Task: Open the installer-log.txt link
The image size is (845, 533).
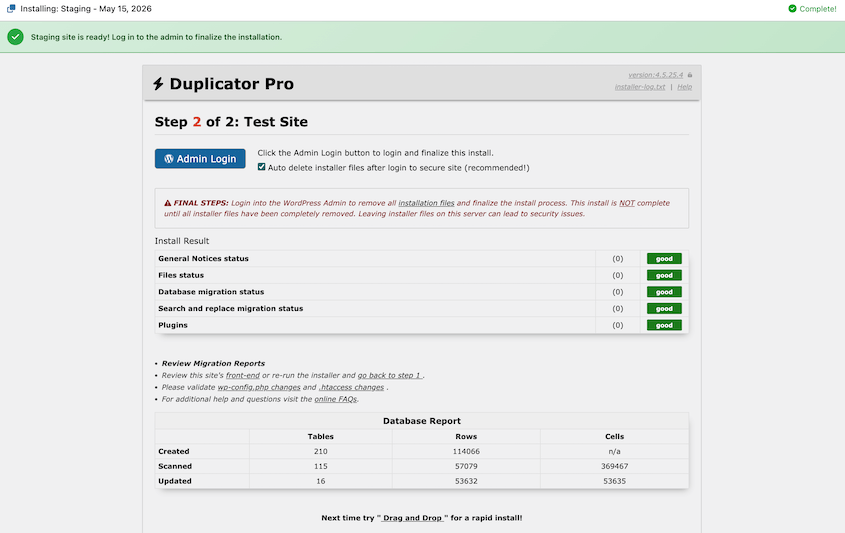Action: click(x=640, y=87)
